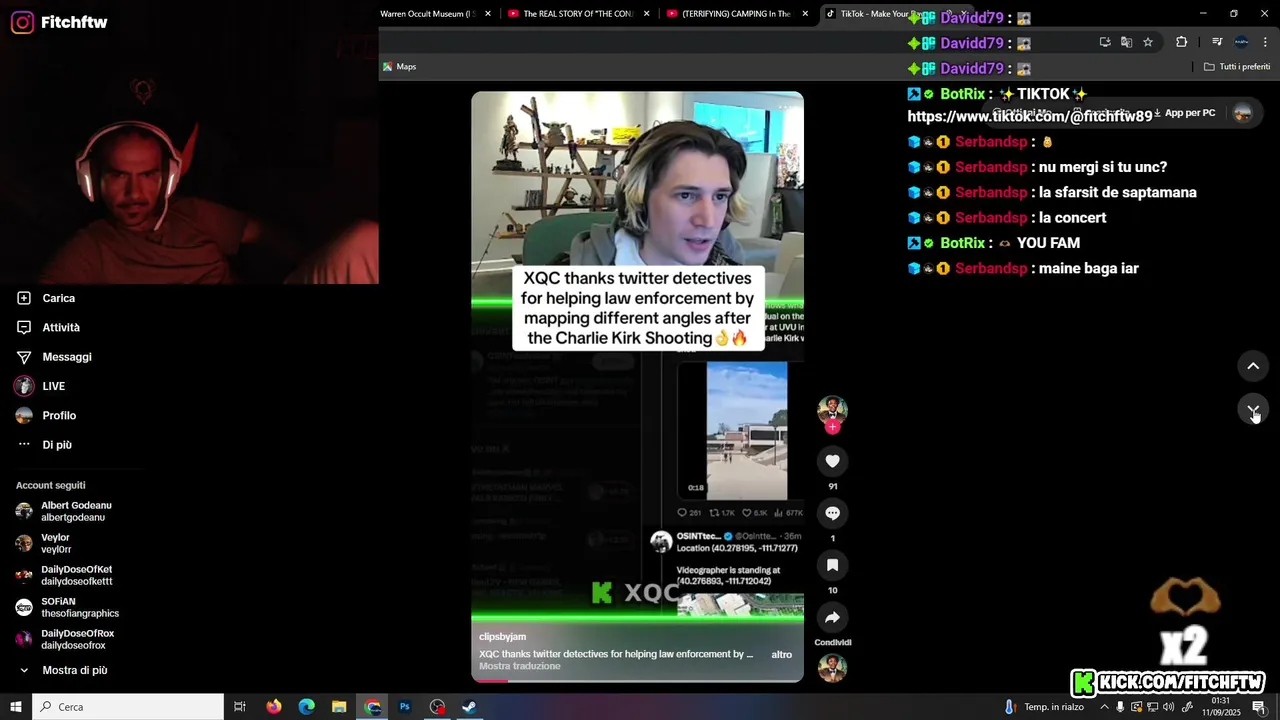1280x720 pixels.
Task: Launch Microsoft Edge from taskbar
Action: coord(307,707)
